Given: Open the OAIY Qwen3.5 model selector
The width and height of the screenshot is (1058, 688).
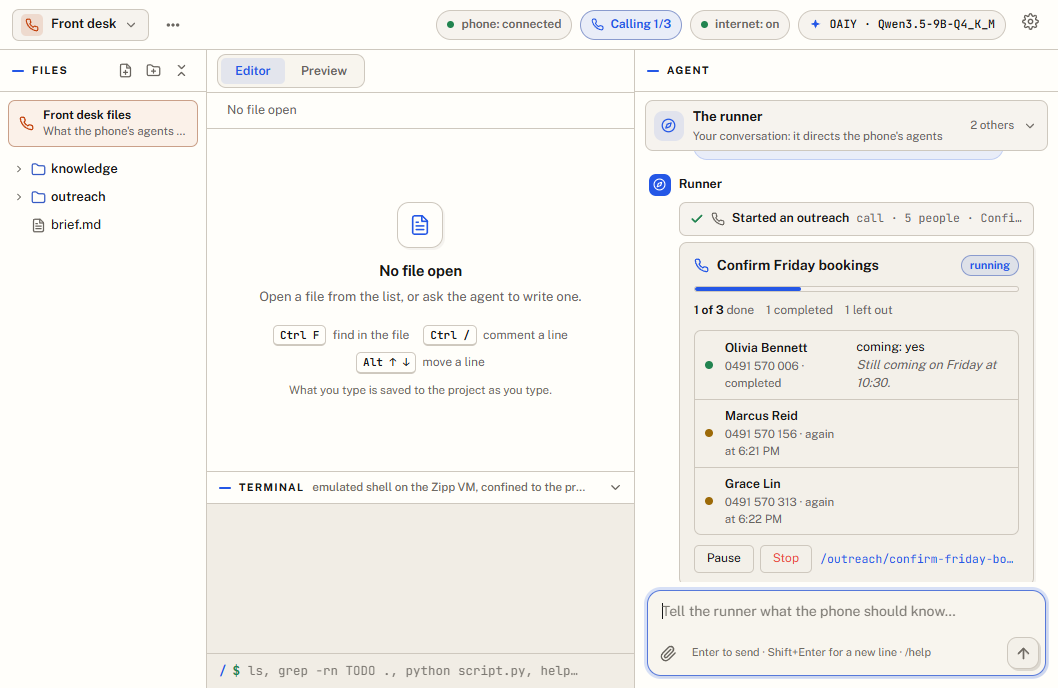Looking at the screenshot, I should 902,24.
